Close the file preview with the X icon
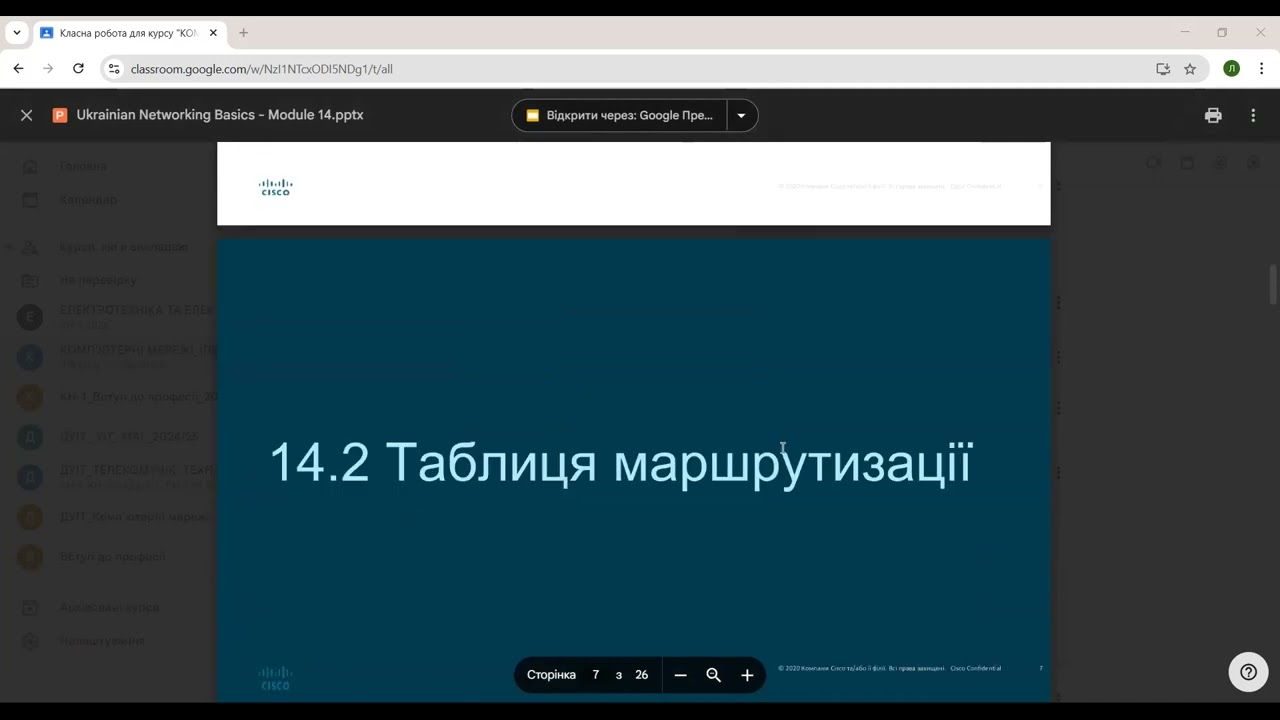 point(27,115)
